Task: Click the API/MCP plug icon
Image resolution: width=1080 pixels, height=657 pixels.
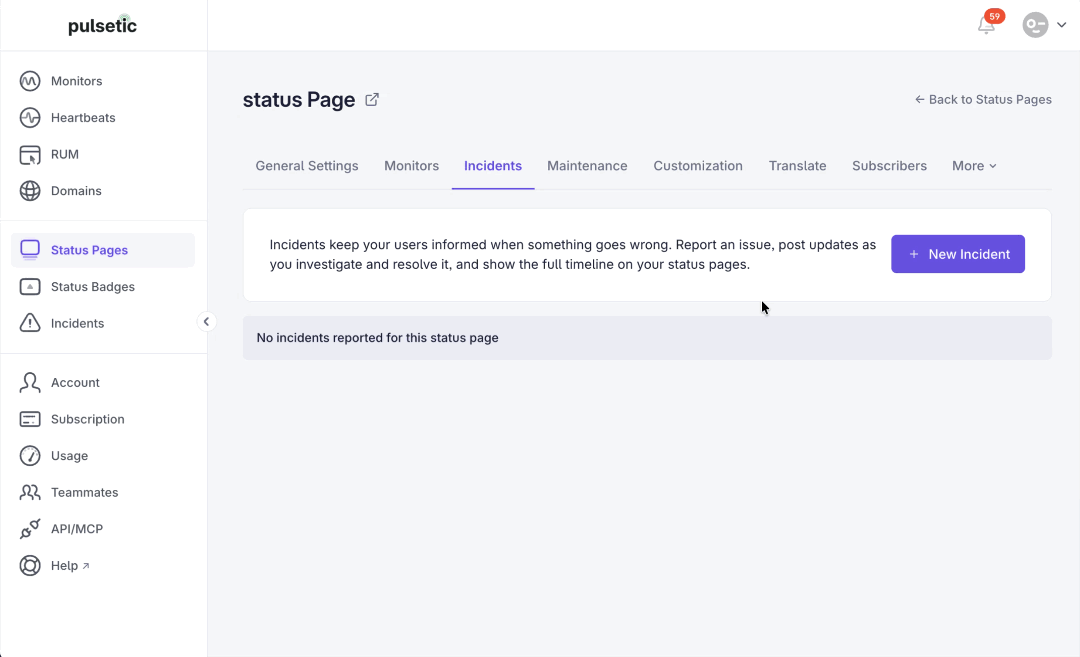Action: coord(30,529)
